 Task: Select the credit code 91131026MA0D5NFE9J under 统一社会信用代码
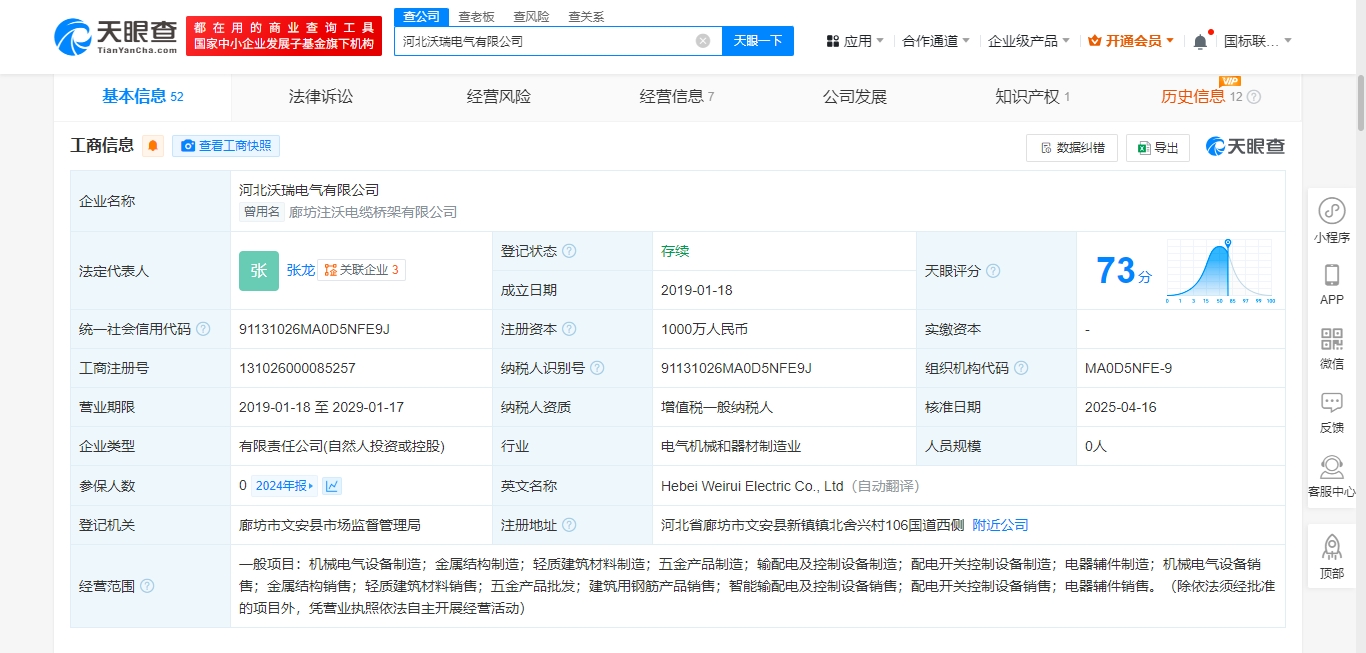click(x=314, y=329)
